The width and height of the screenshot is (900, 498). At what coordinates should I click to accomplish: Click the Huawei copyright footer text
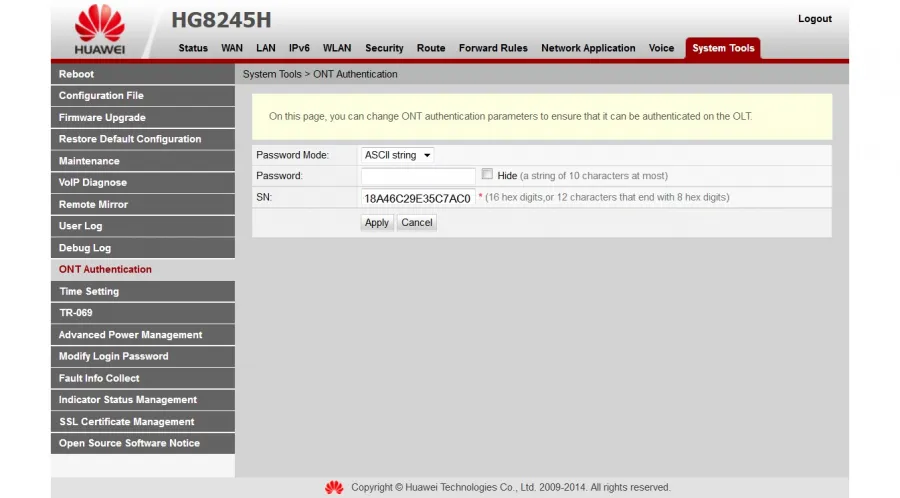tap(511, 488)
